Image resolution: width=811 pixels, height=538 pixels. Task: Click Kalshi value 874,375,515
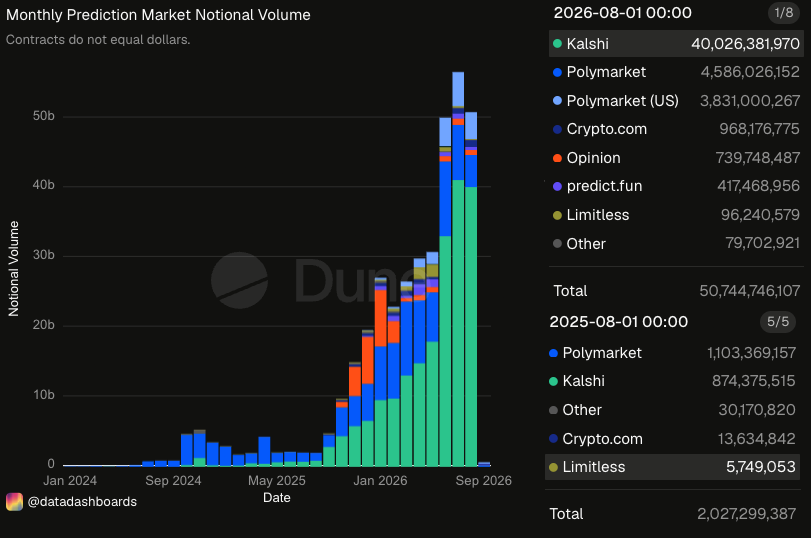754,381
